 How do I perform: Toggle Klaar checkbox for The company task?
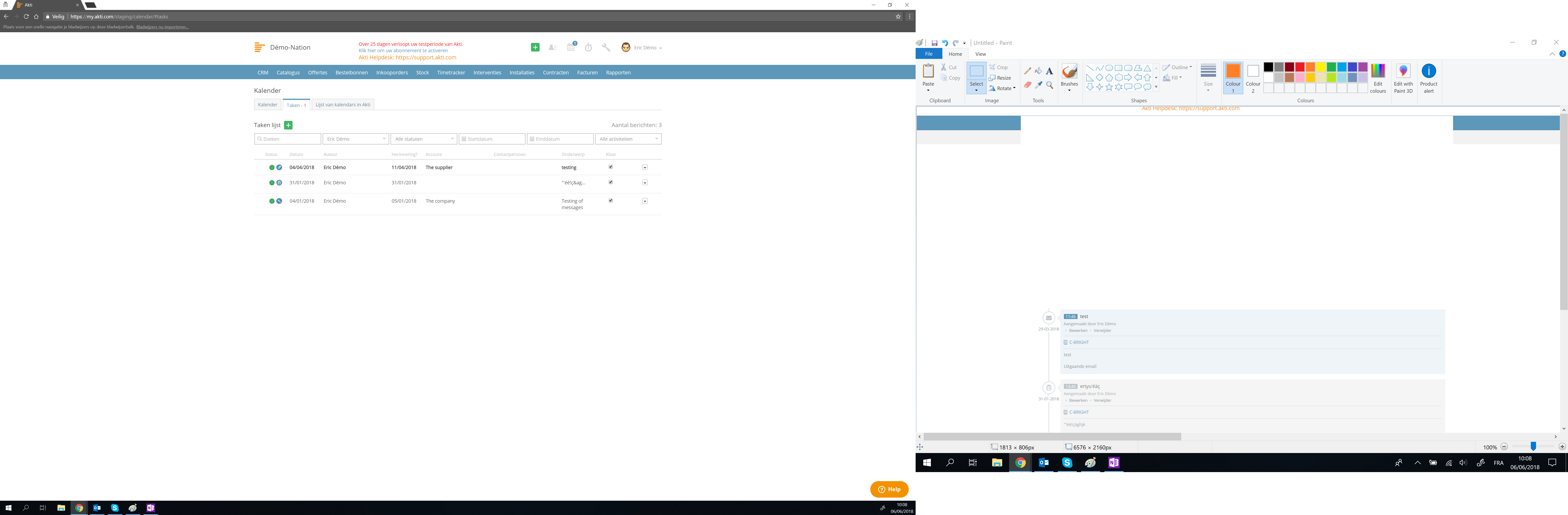[x=610, y=200]
